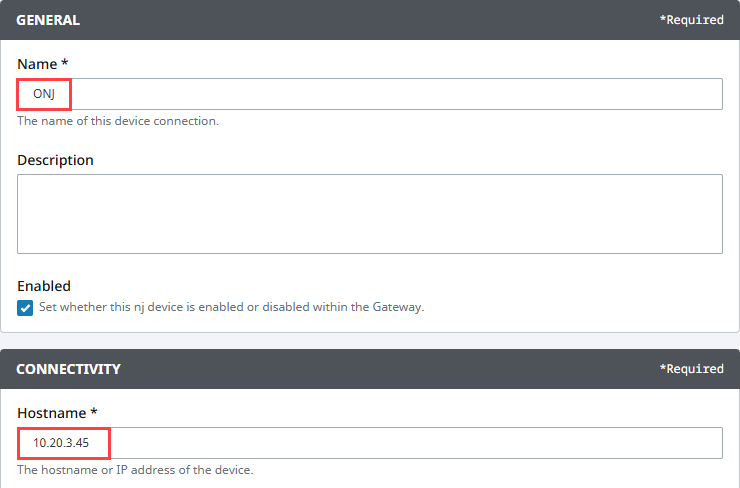Screen dimensions: 740x488
Task: Click the CONNECTIVITY section header
Action: tap(68, 369)
